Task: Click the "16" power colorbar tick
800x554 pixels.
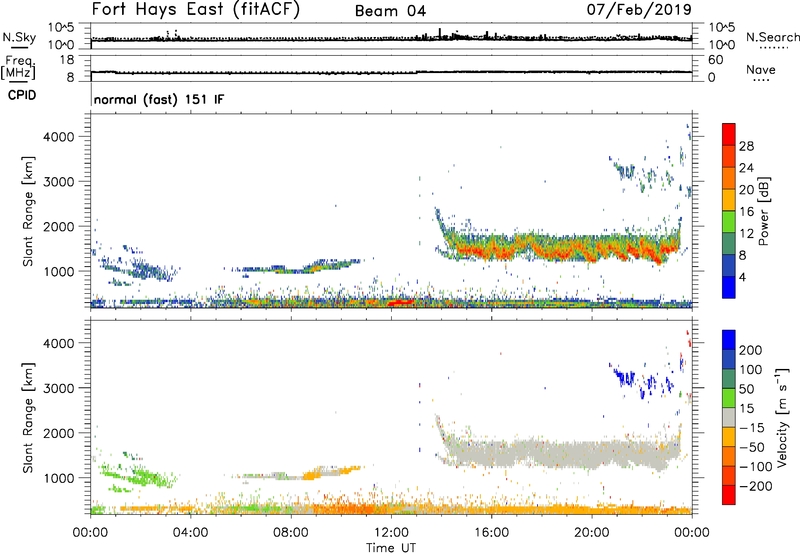Action: click(746, 212)
